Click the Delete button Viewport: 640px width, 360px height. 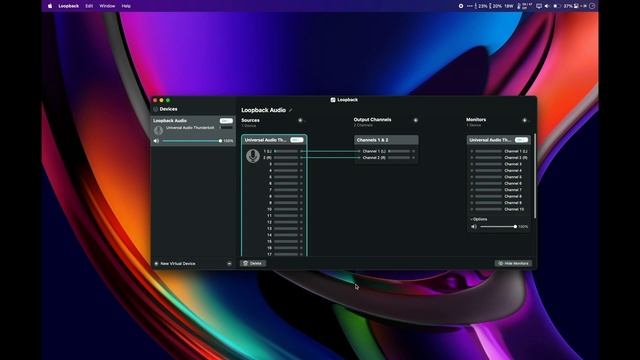click(x=253, y=263)
